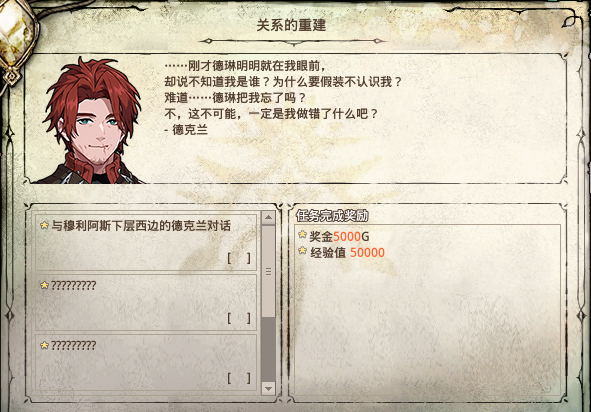The width and height of the screenshot is (591, 412).
Task: Click the quest title 关系的重建
Action: (291, 25)
